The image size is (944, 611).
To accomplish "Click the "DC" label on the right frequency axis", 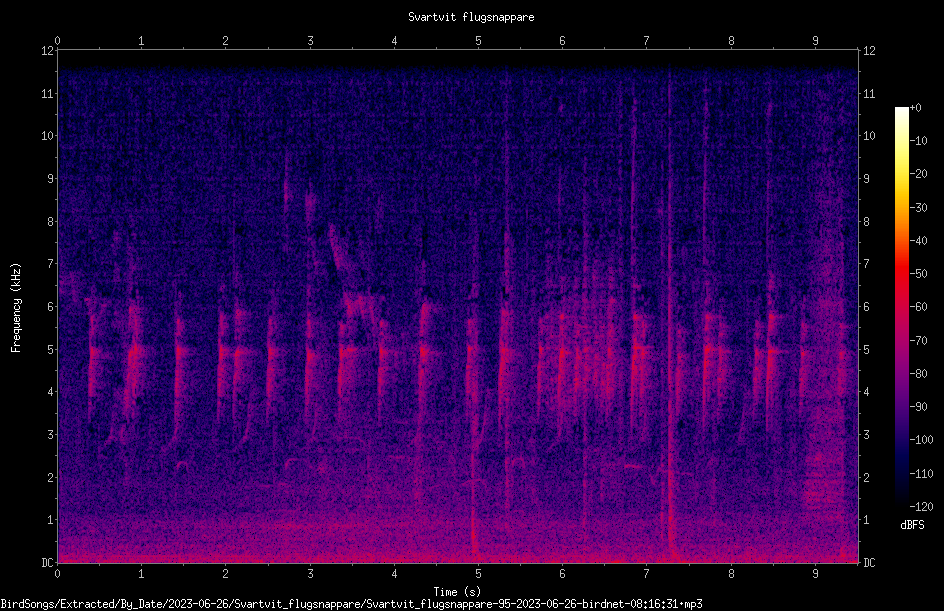I will click(x=869, y=563).
